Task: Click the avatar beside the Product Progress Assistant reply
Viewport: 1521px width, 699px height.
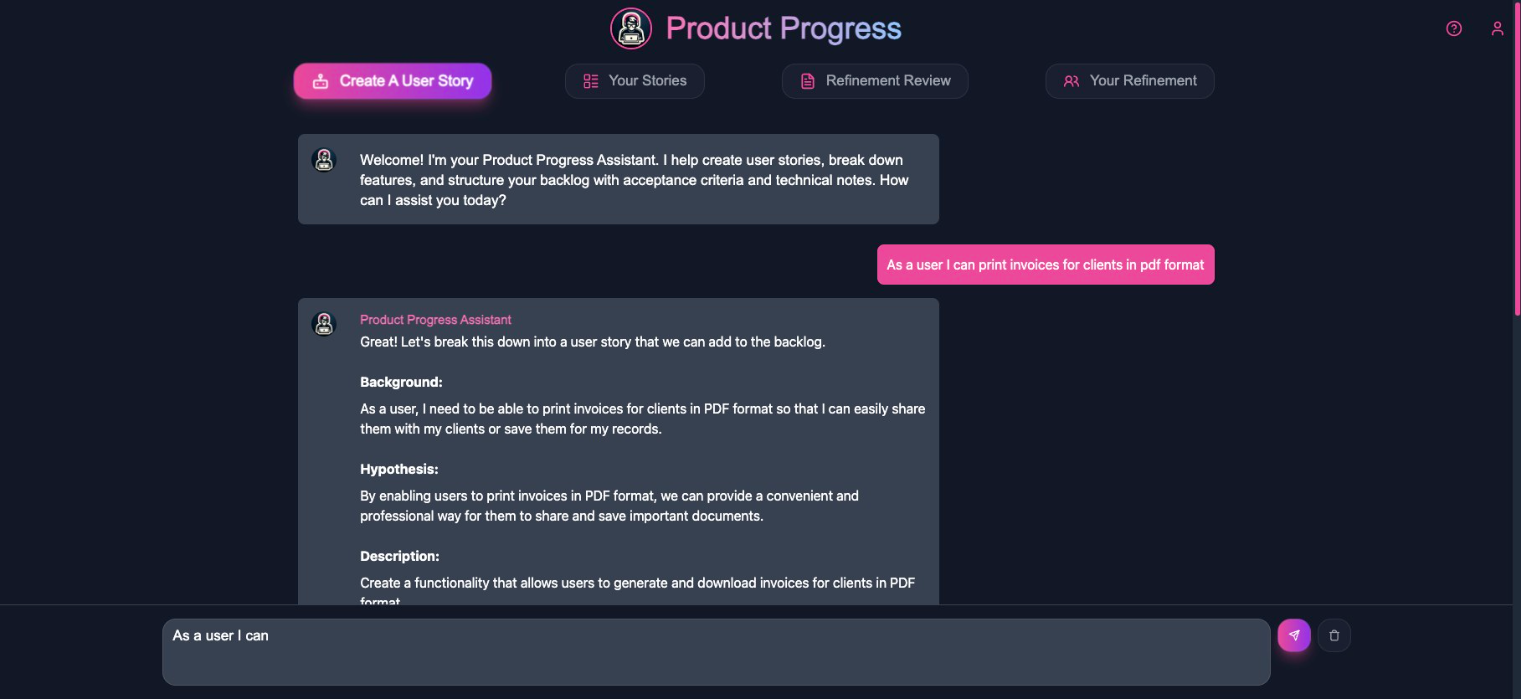Action: tap(324, 324)
